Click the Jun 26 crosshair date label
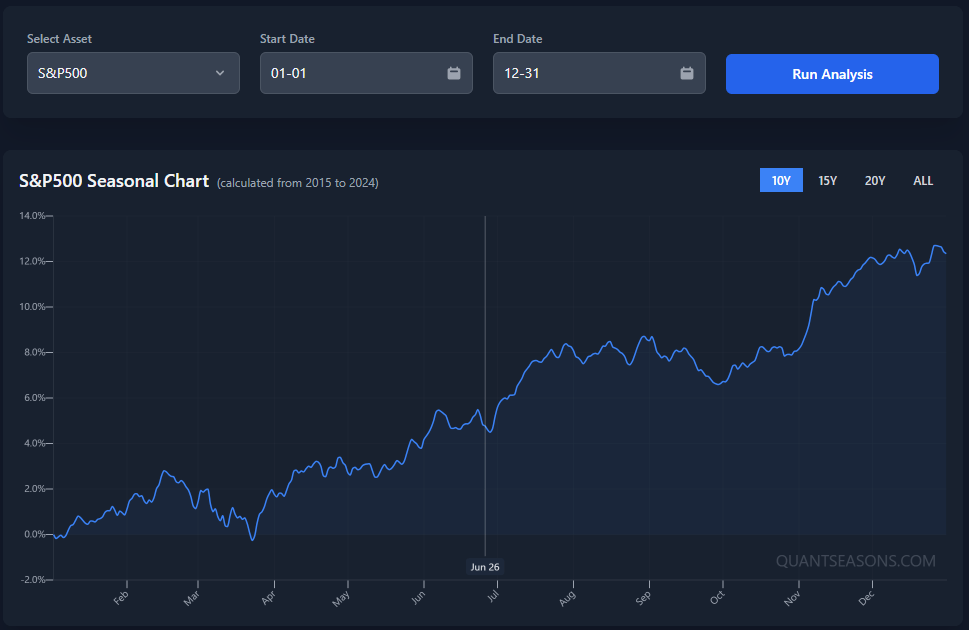The height and width of the screenshot is (630, 969). tap(485, 567)
